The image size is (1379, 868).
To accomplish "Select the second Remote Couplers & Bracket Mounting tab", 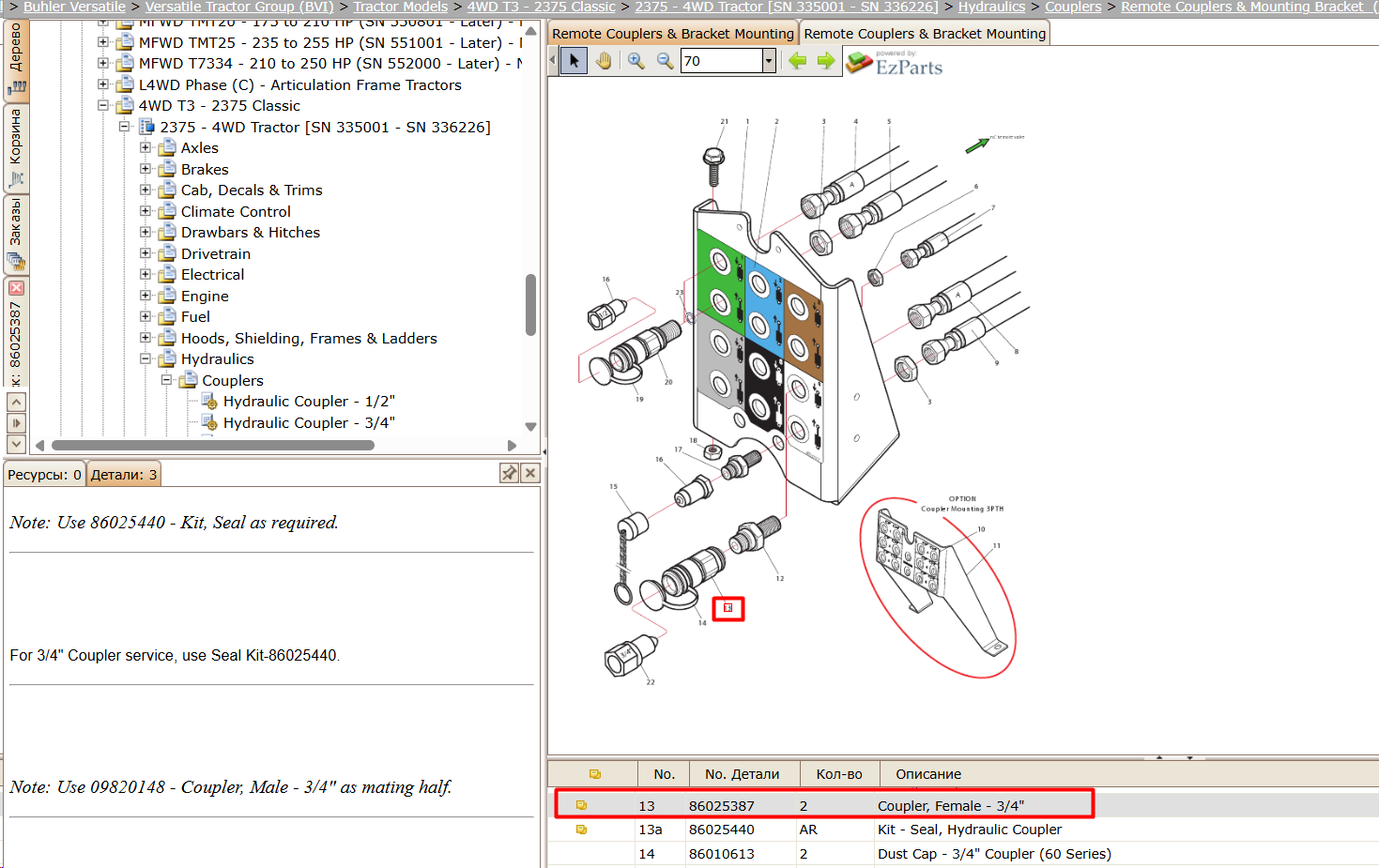I will (925, 34).
